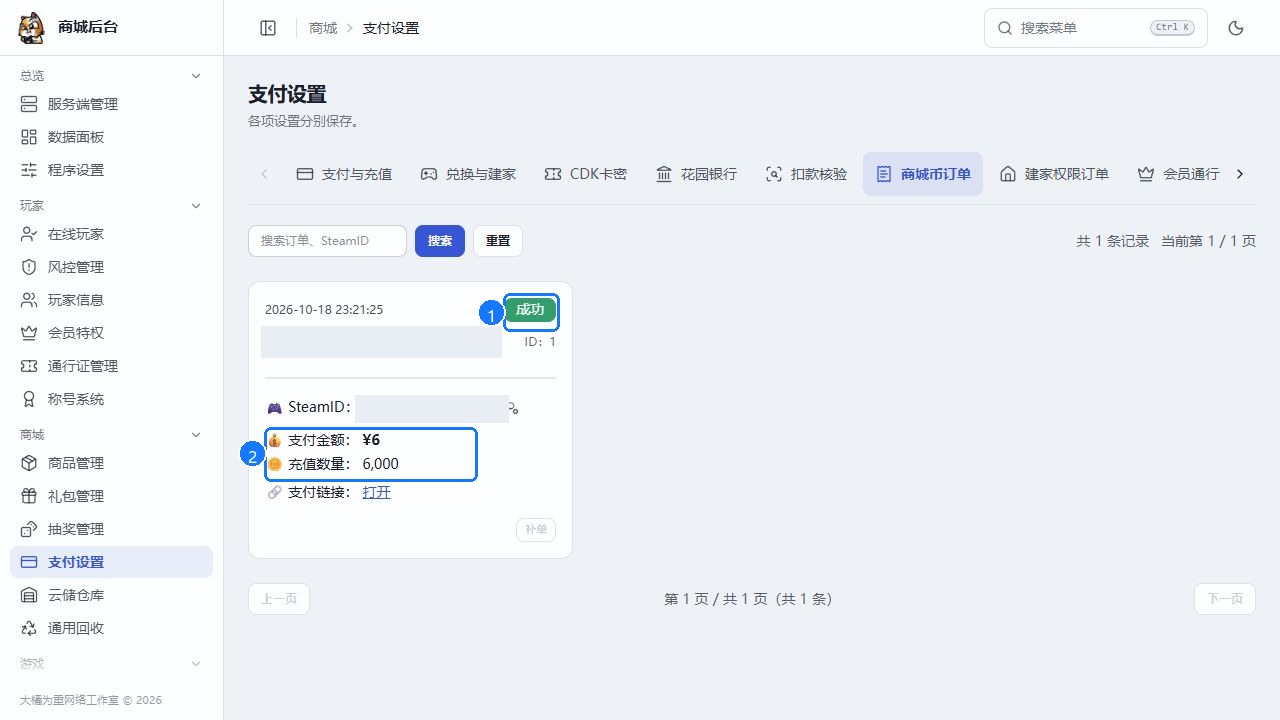Viewport: 1280px width, 720px height.
Task: Click the chain link icon beside 支付链接
Action: pos(274,492)
